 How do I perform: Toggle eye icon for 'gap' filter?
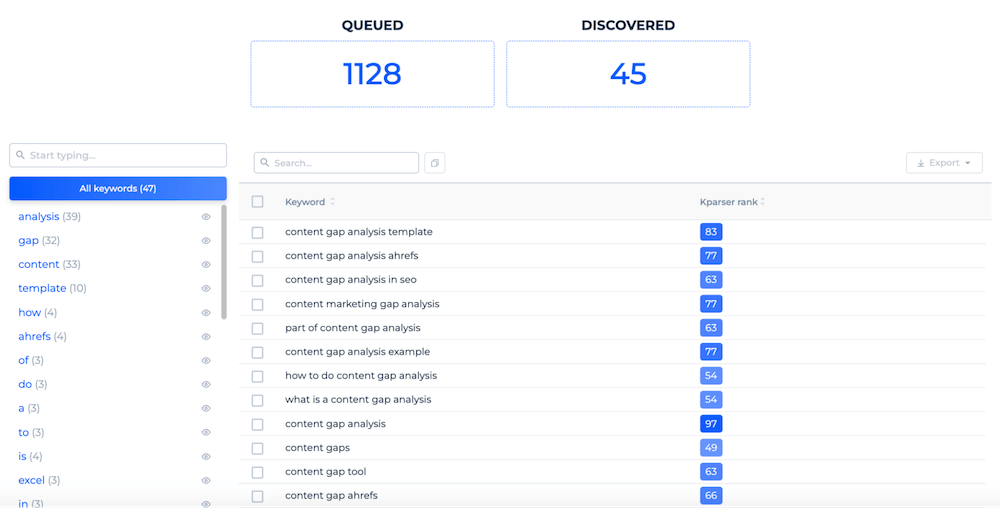tap(206, 241)
